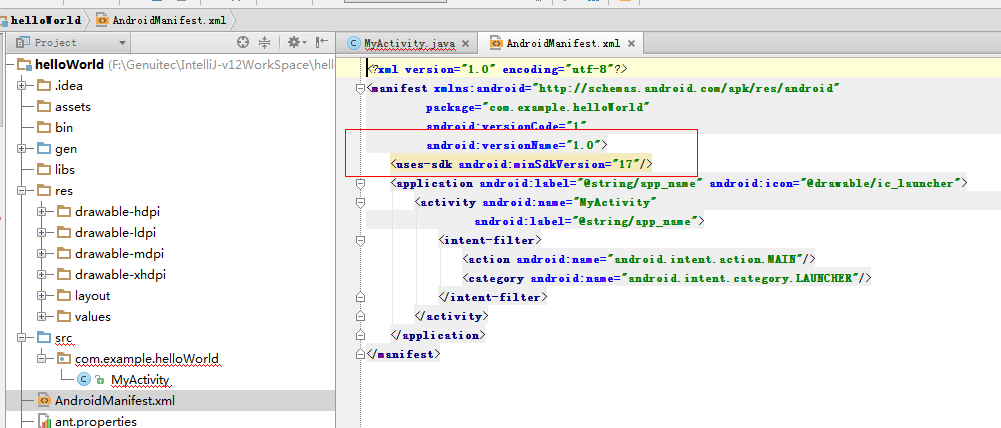
Task: Select the bin folder
Action: point(64,128)
